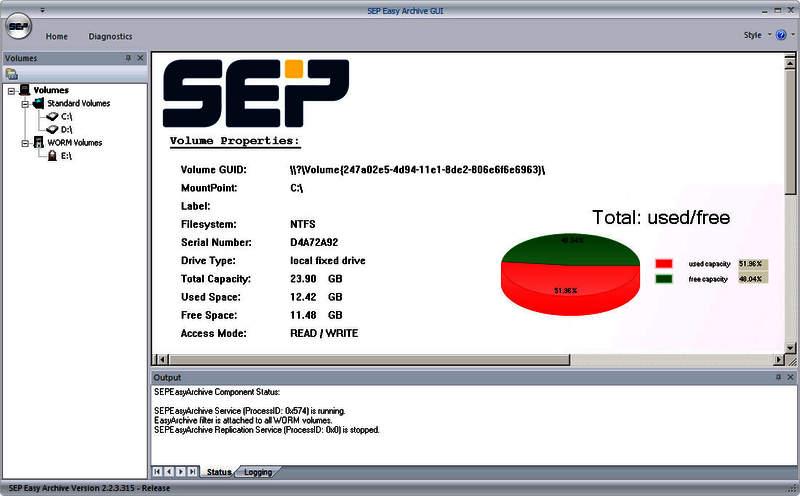Select the Volumes root tree item
The height and width of the screenshot is (496, 800).
tap(51, 90)
